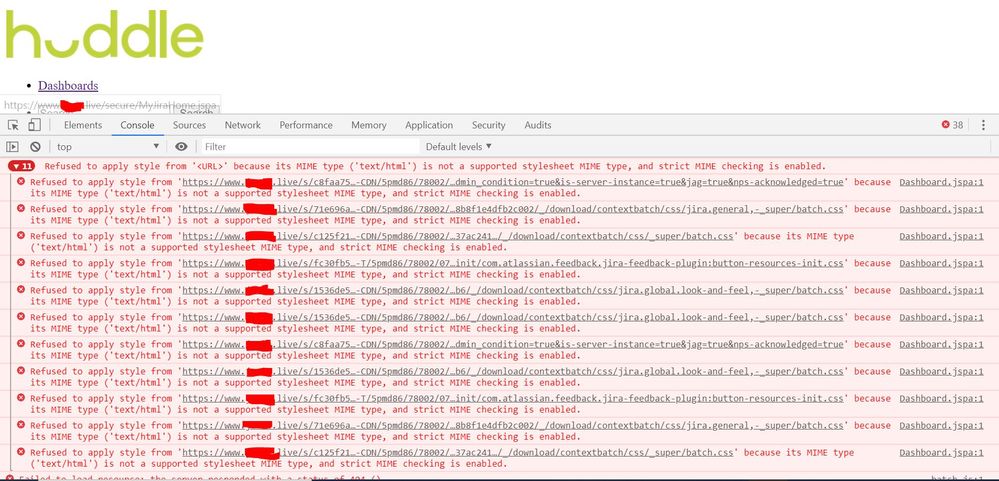Open Dashboard.jspa:1 source beside the last fc30fb5 error

(x=941, y=399)
